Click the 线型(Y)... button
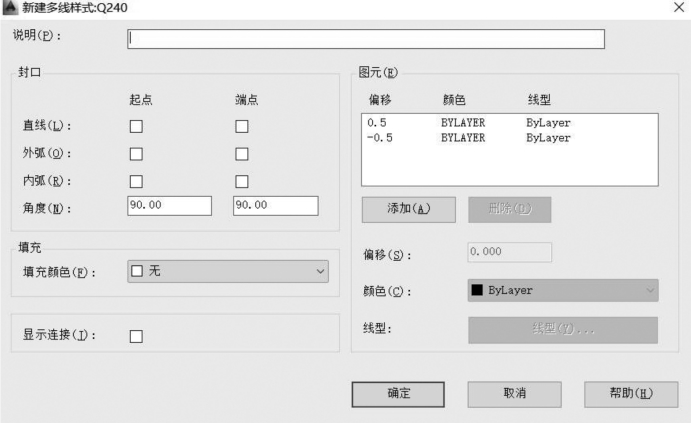691x423 pixels. coord(563,330)
